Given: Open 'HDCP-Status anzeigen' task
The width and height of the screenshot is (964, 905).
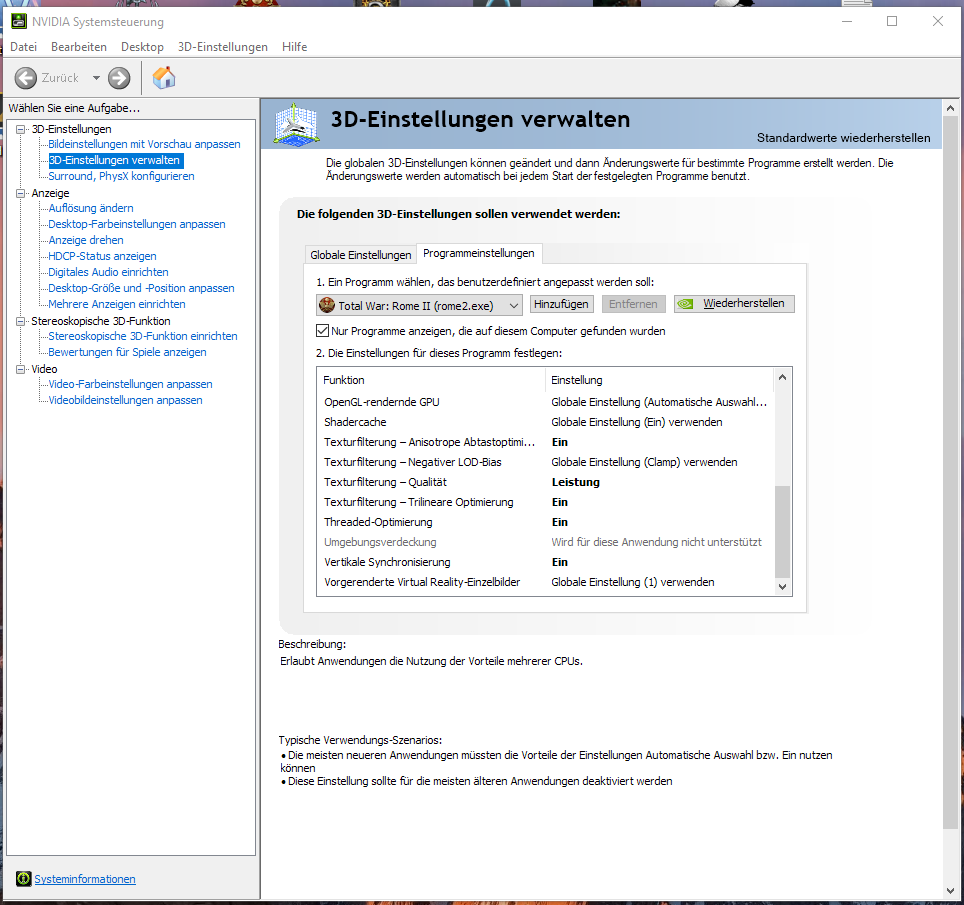Looking at the screenshot, I should click(102, 256).
